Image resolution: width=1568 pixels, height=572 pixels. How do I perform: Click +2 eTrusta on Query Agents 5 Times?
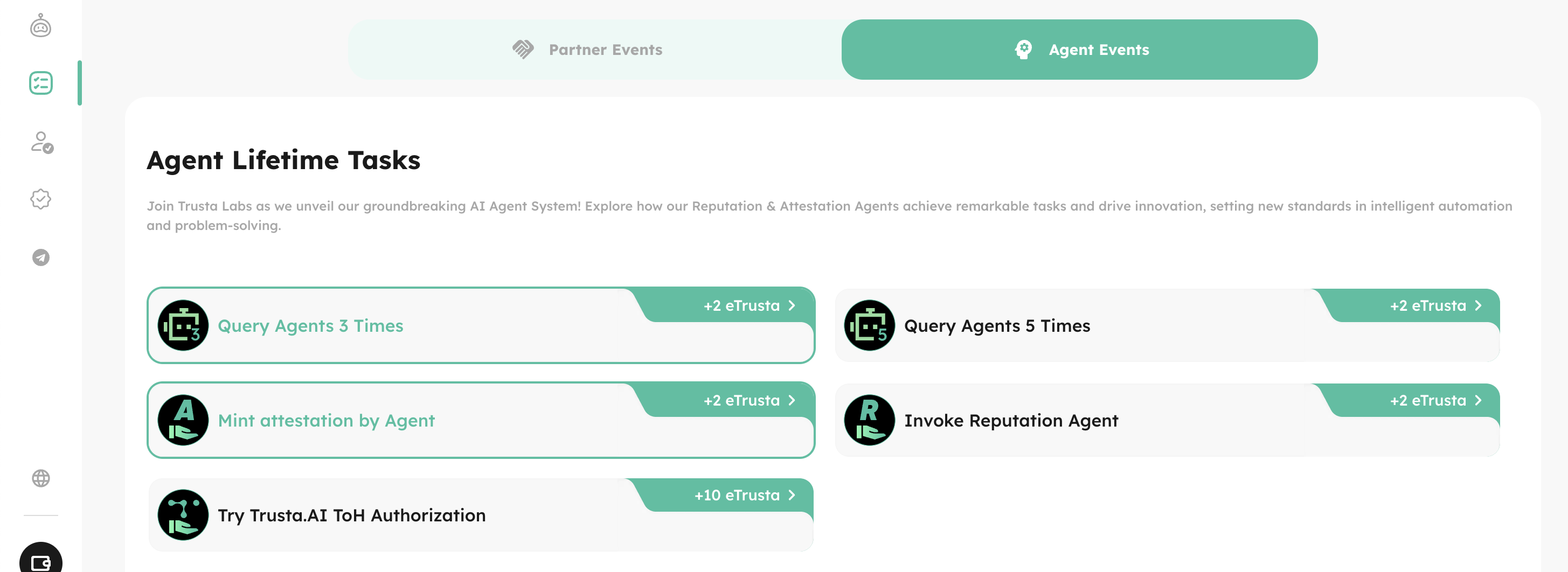1427,305
